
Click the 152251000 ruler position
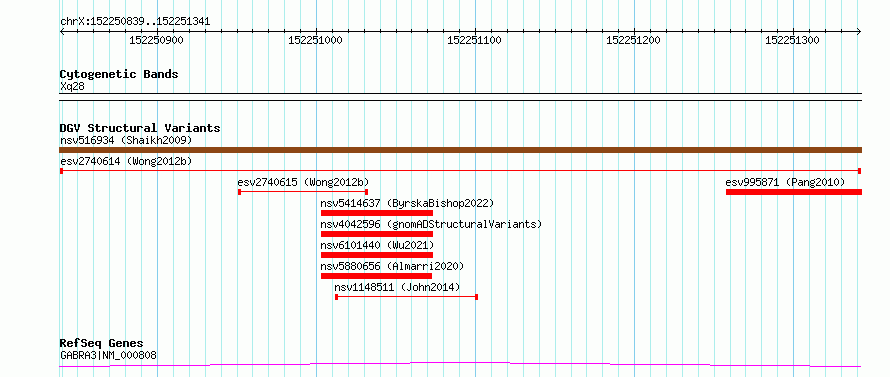316,40
